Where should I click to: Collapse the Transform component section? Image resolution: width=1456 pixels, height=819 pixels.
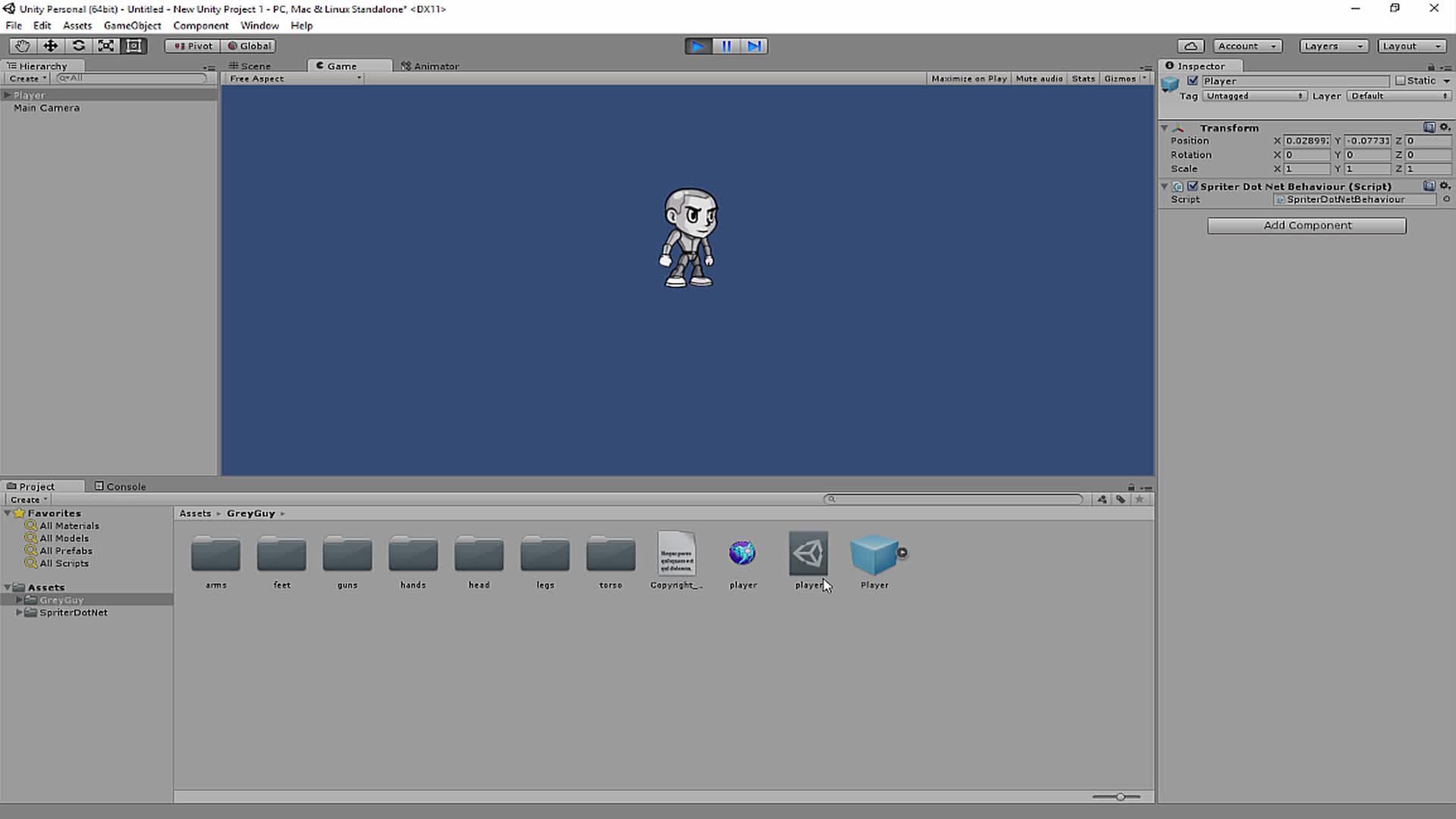coord(1165,127)
